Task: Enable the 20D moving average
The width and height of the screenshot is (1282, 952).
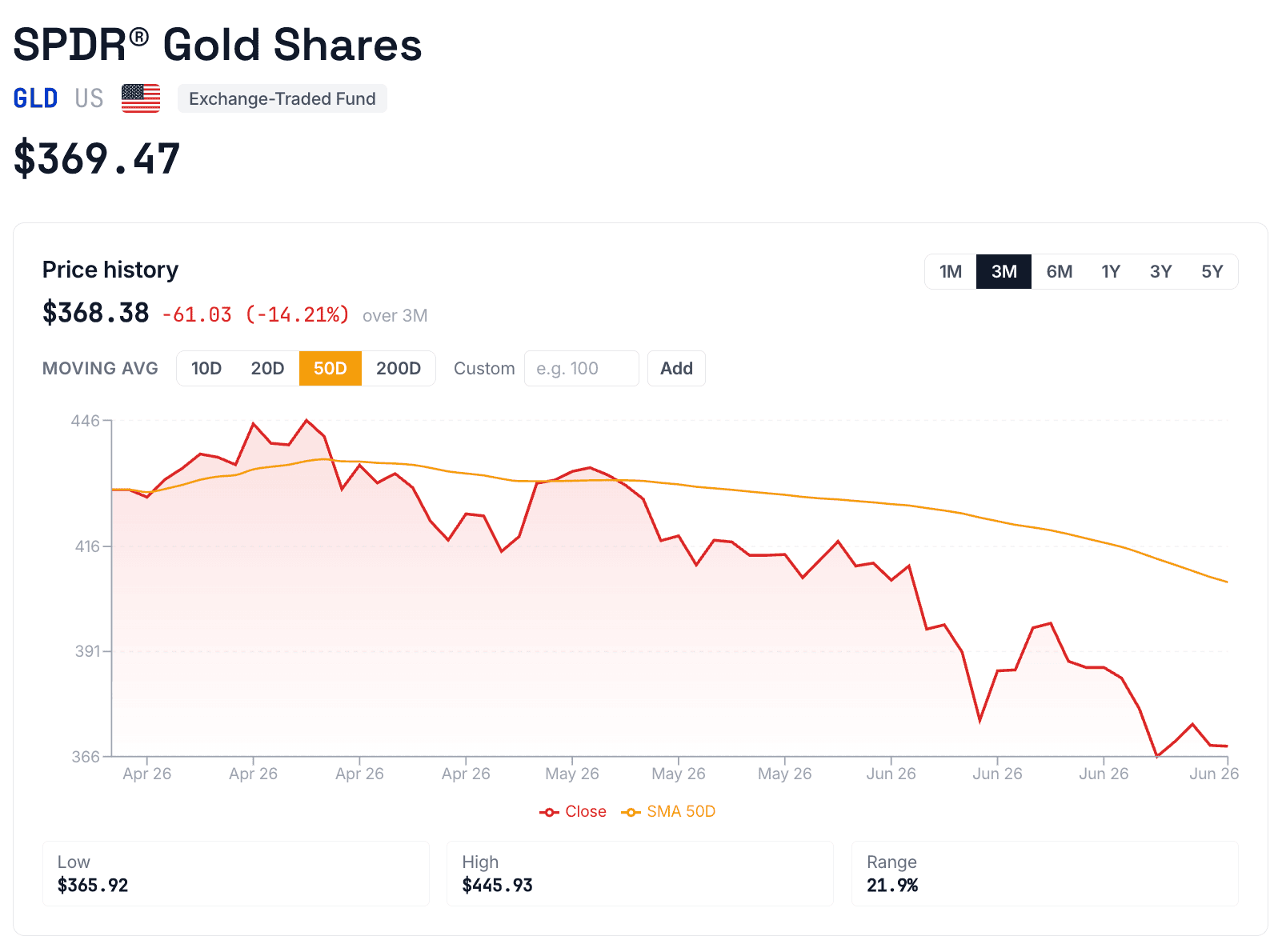Action: click(267, 368)
